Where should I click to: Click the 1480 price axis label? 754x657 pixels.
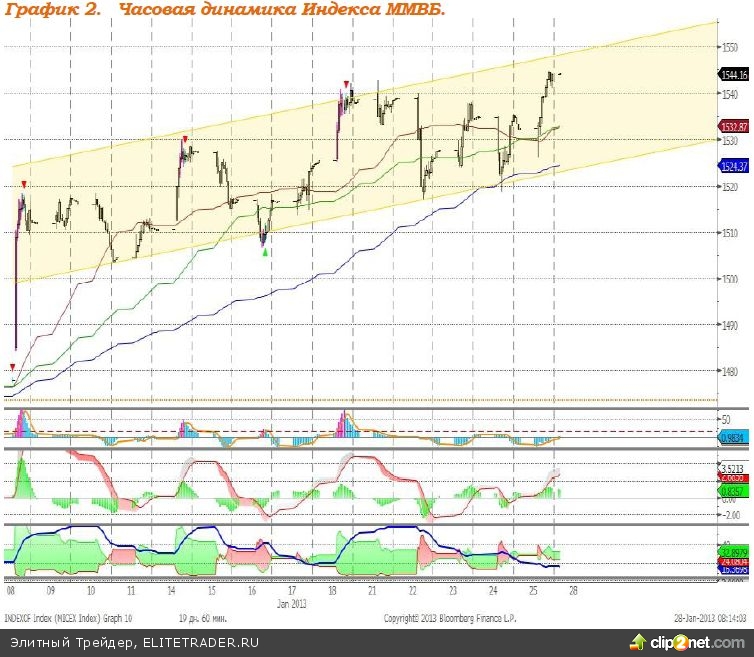[x=730, y=371]
